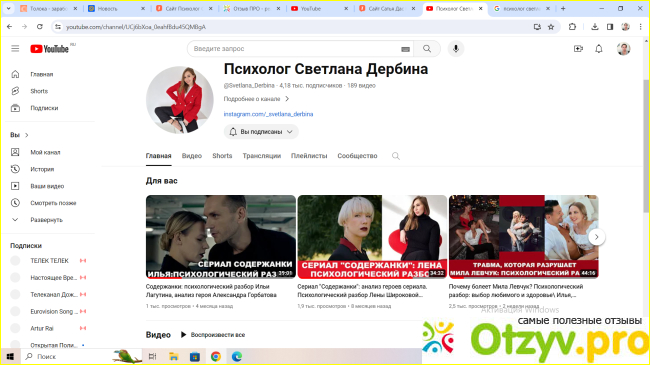Open the instagram.com/_svetlana_derbina link
The image size is (650, 365).
point(268,114)
